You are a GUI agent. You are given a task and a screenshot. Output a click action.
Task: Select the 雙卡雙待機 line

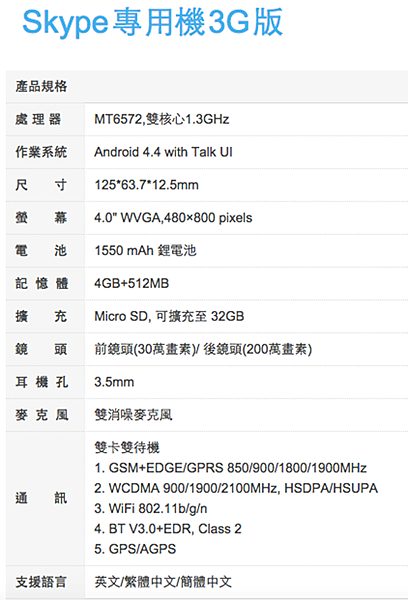[127, 448]
